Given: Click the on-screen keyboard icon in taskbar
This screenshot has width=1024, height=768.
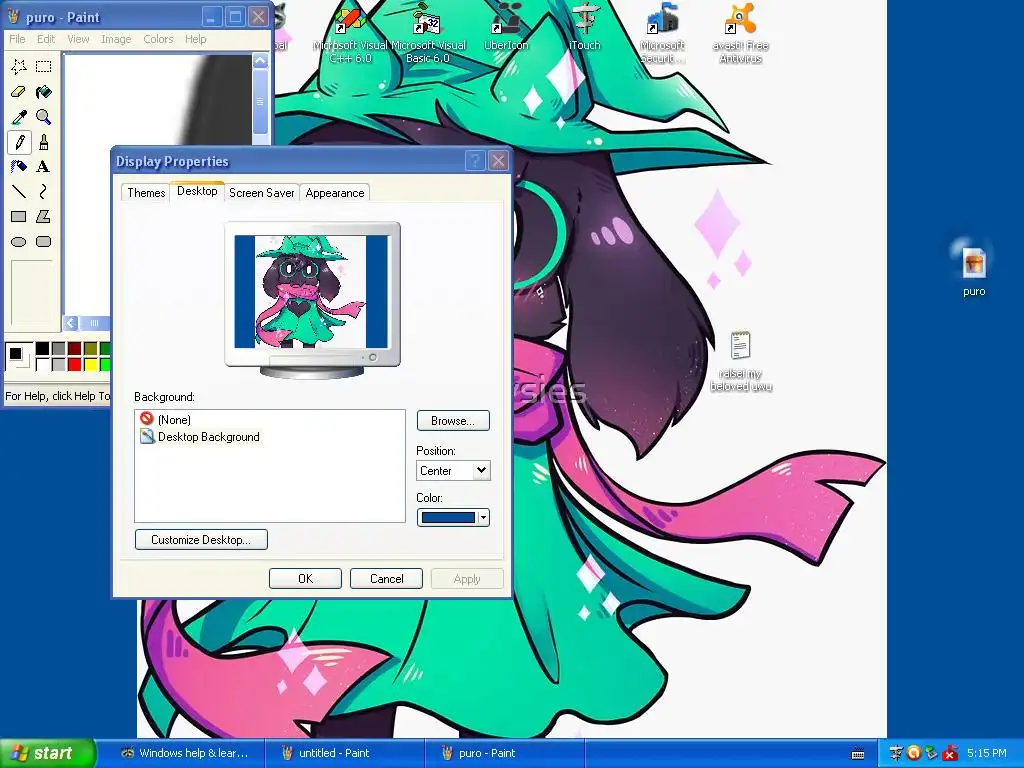Looking at the screenshot, I should click(x=858, y=754).
